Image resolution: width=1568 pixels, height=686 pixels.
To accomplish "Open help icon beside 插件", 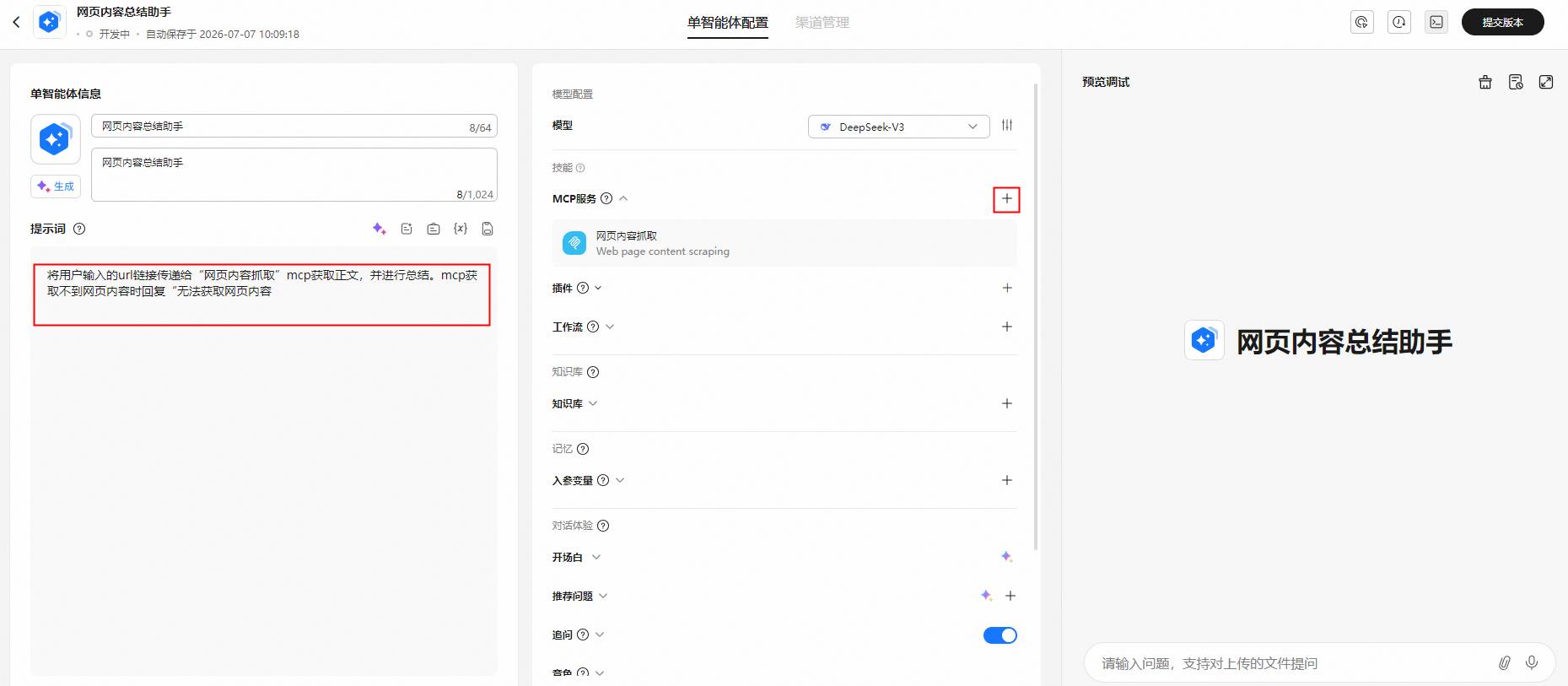I will click(583, 288).
